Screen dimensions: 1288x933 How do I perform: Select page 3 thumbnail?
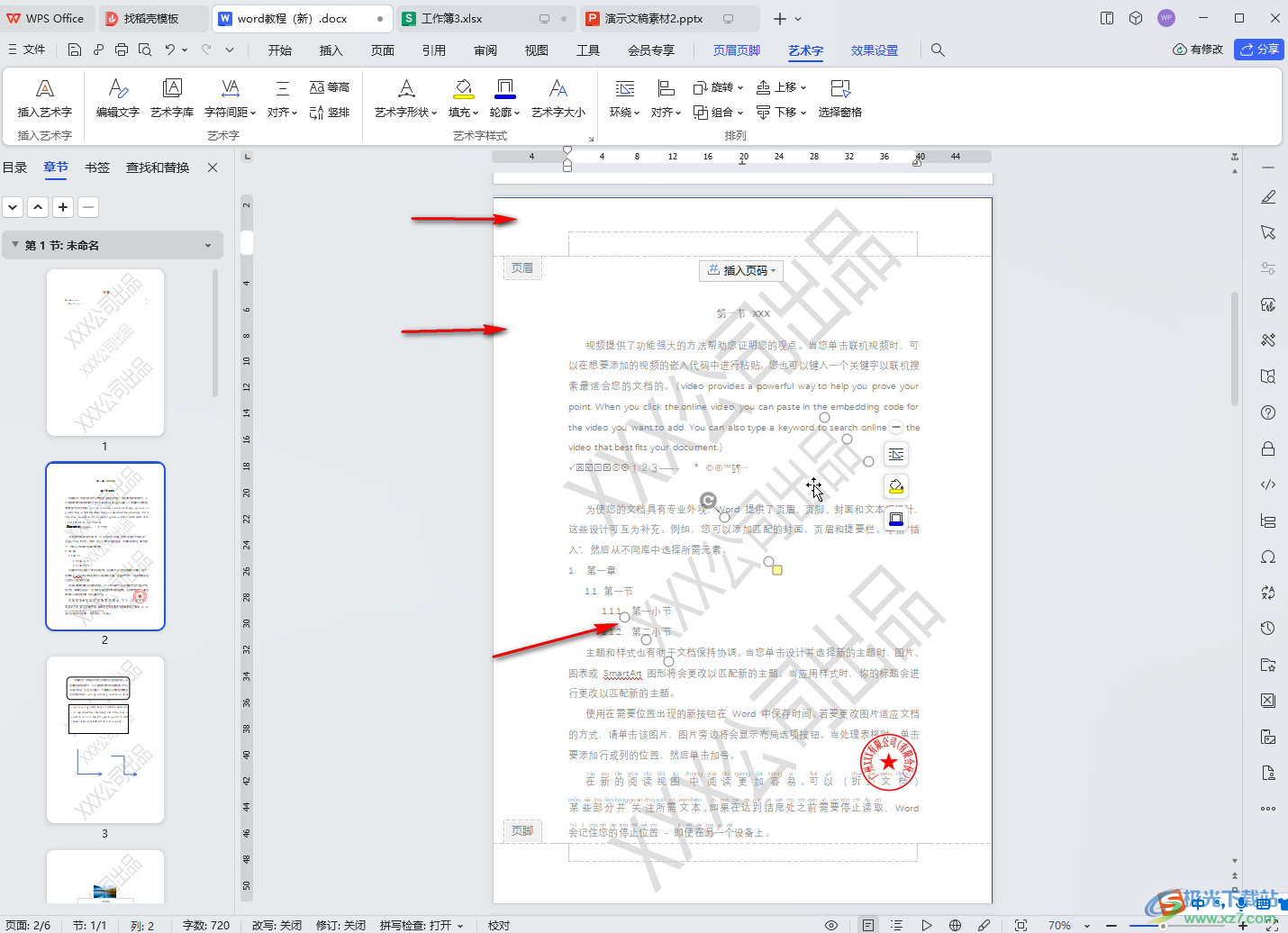[105, 739]
